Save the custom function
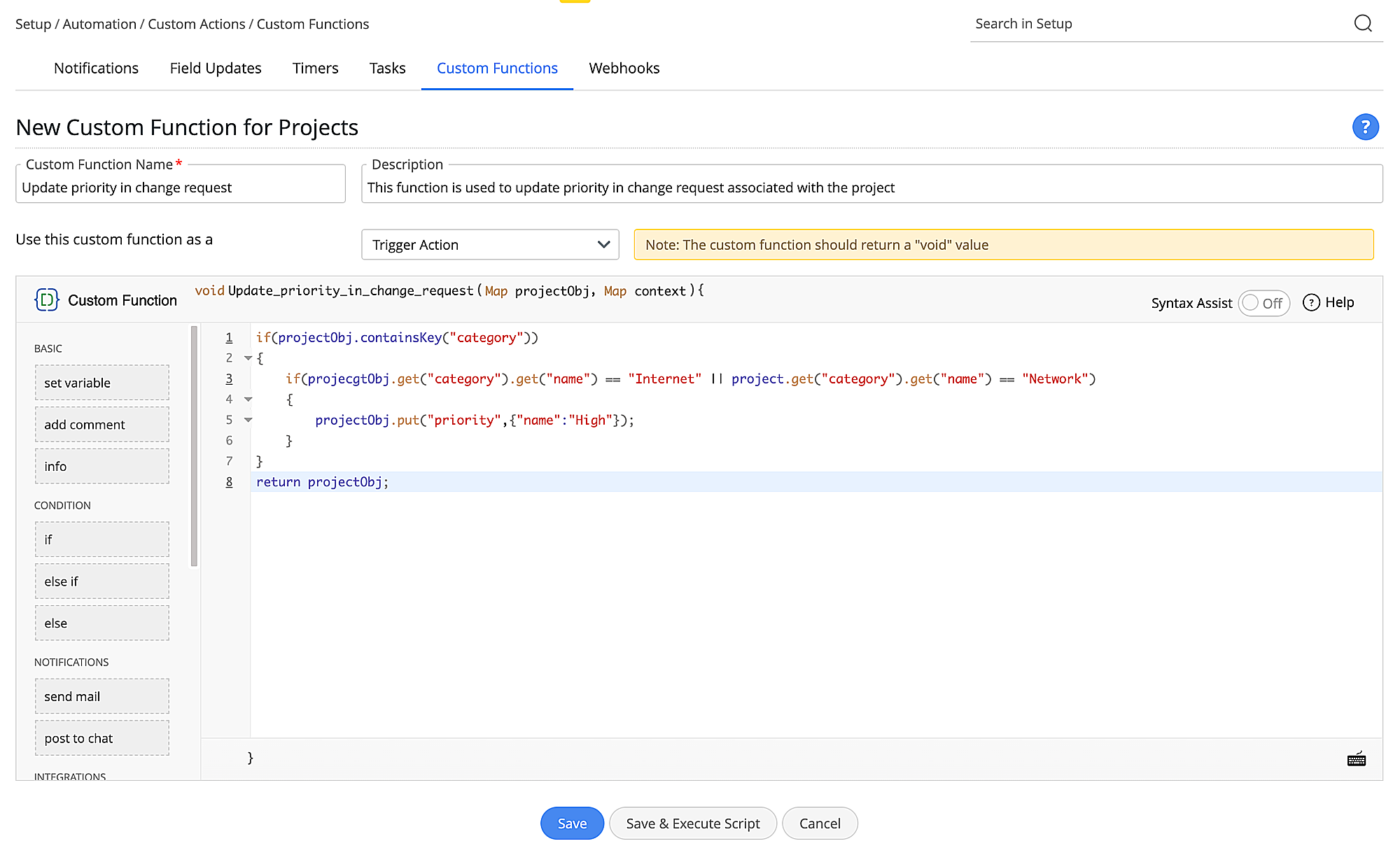 coord(572,823)
